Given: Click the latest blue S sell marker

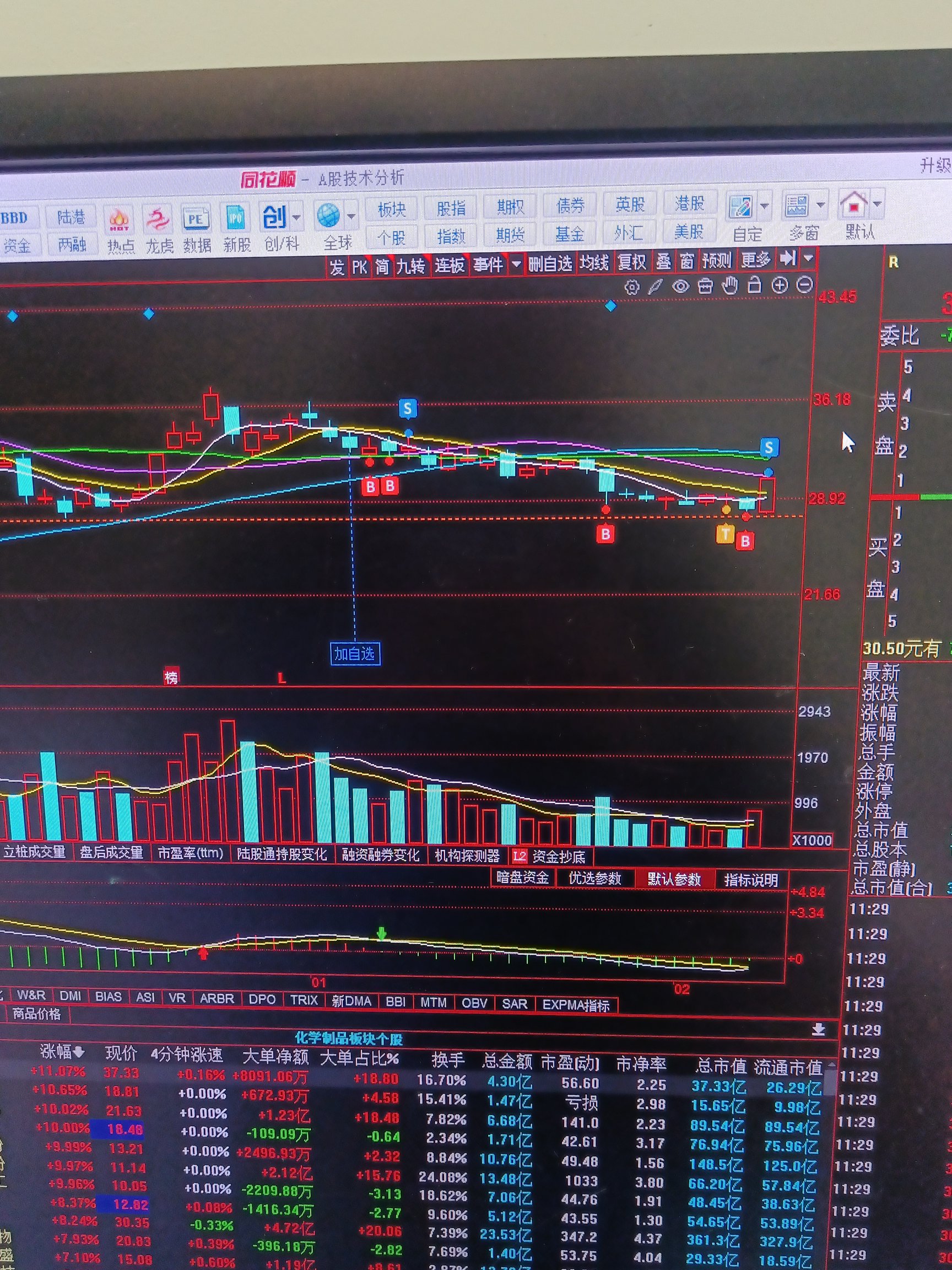Looking at the screenshot, I should click(769, 448).
